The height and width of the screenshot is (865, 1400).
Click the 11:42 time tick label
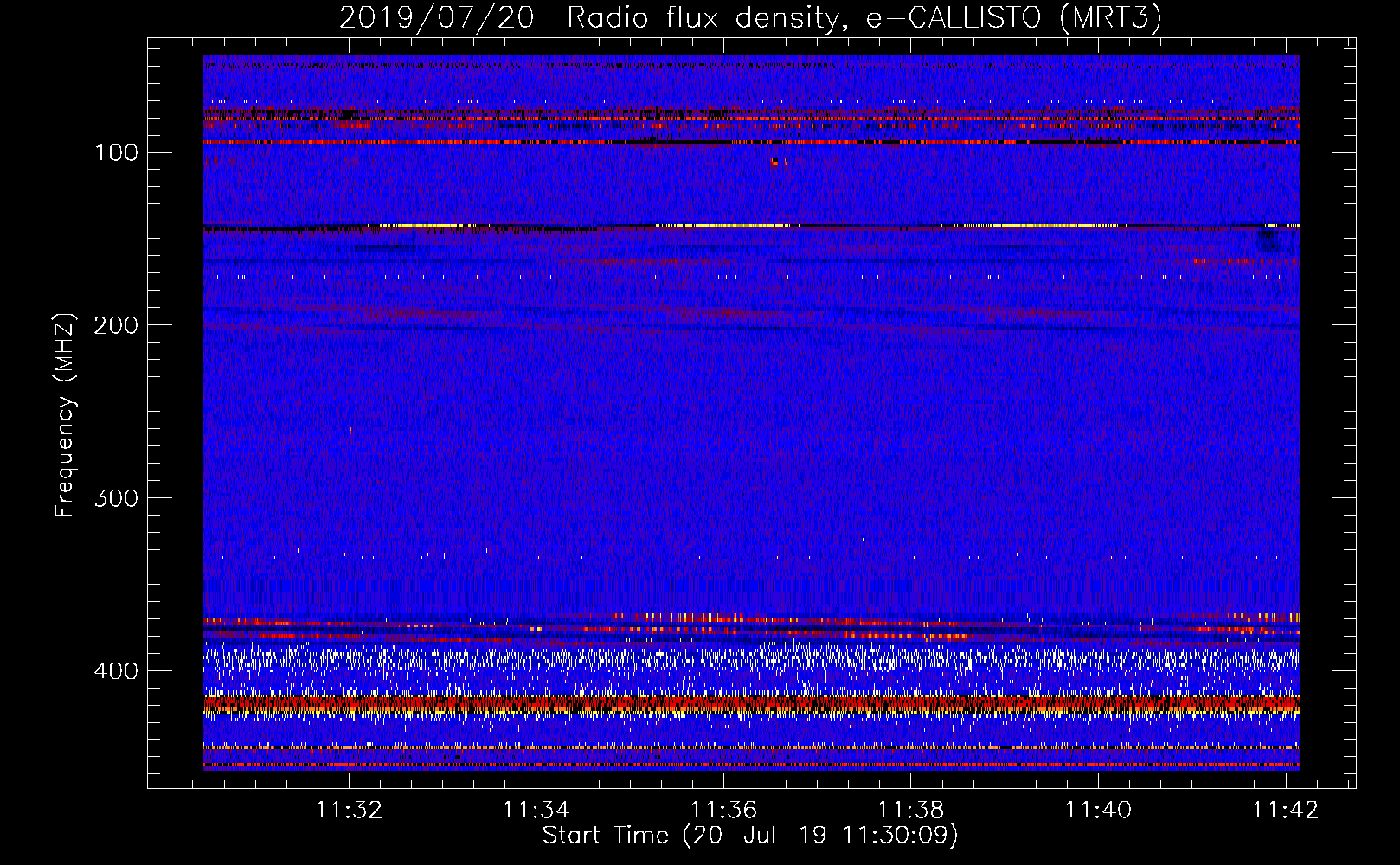pos(1286,810)
